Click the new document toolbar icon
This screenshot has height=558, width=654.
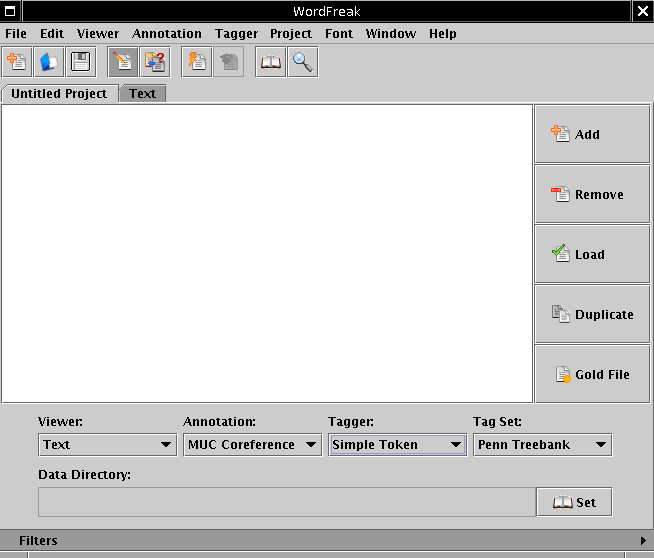pyautogui.click(x=17, y=62)
